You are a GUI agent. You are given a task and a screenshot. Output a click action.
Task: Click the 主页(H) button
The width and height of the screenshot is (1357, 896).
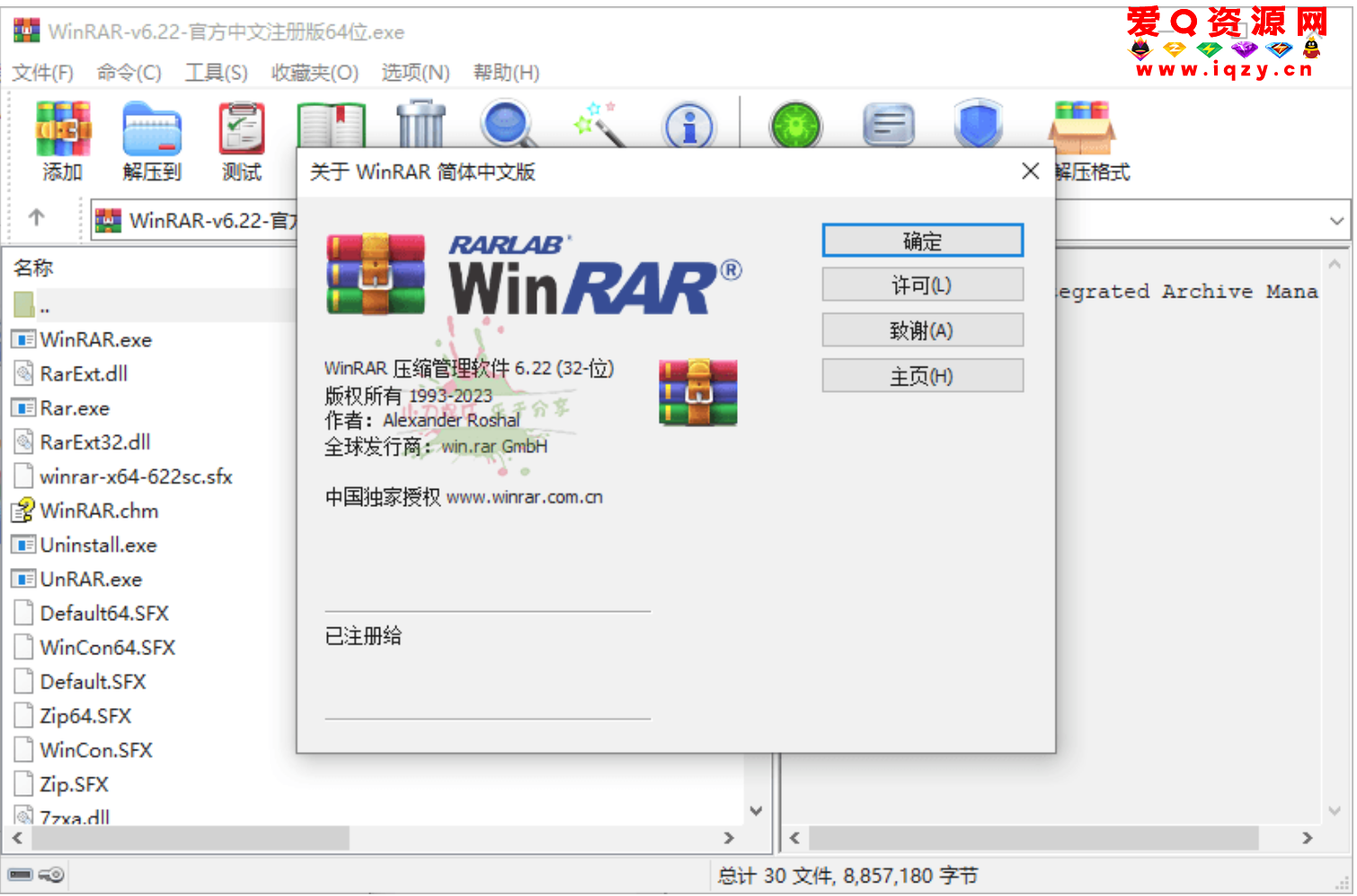click(923, 376)
